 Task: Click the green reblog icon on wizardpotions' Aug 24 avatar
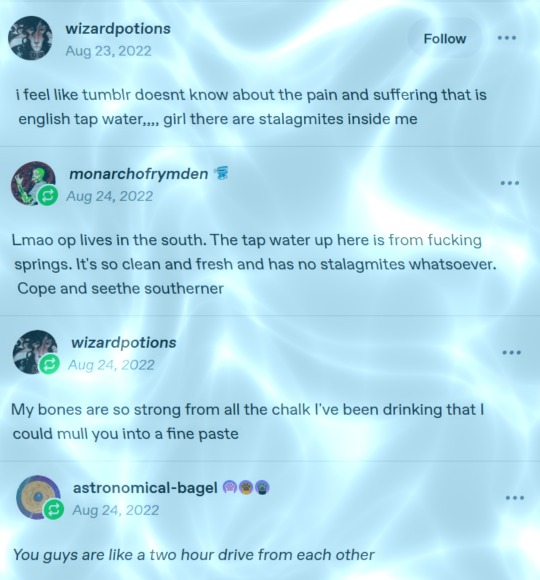(x=49, y=364)
